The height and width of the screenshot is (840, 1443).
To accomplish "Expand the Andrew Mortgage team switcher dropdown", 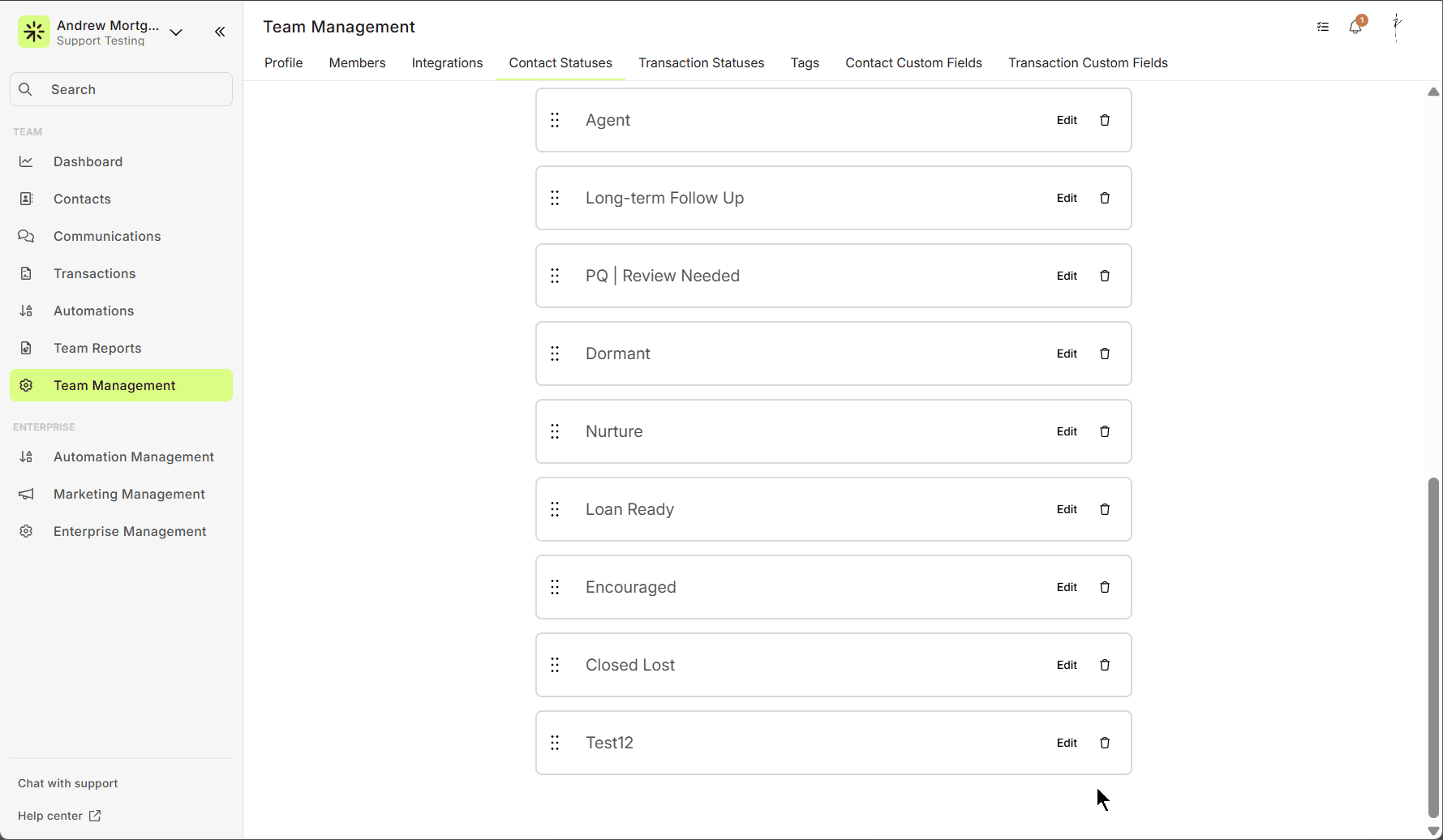I will point(176,32).
